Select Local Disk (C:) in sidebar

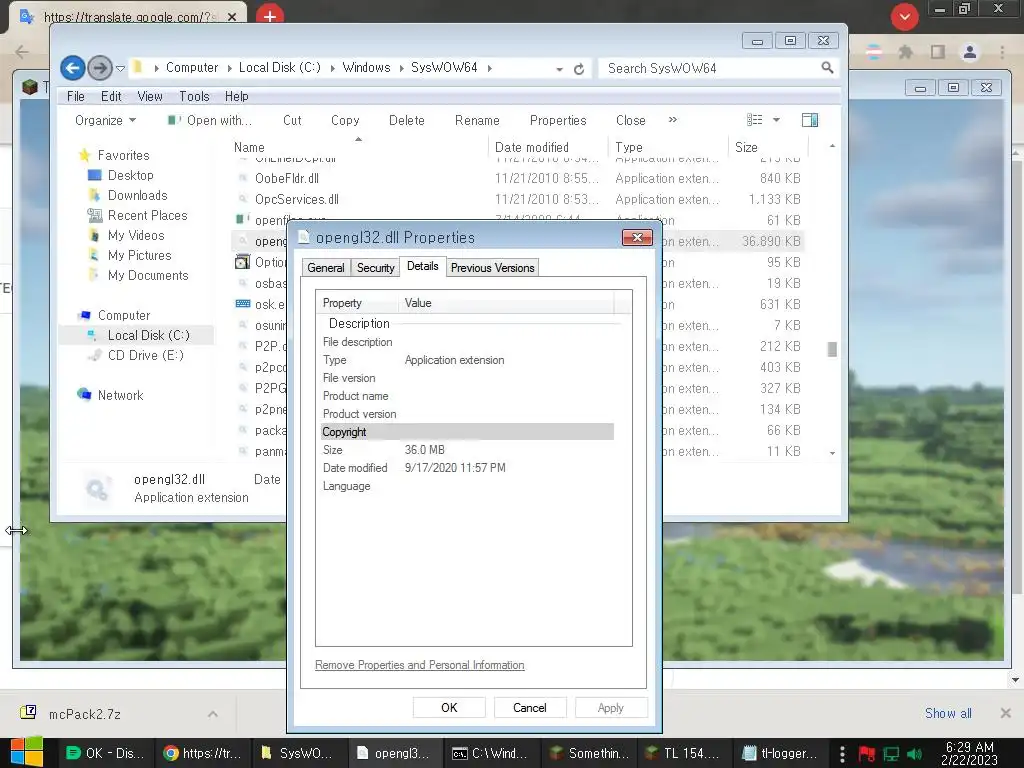pos(148,335)
